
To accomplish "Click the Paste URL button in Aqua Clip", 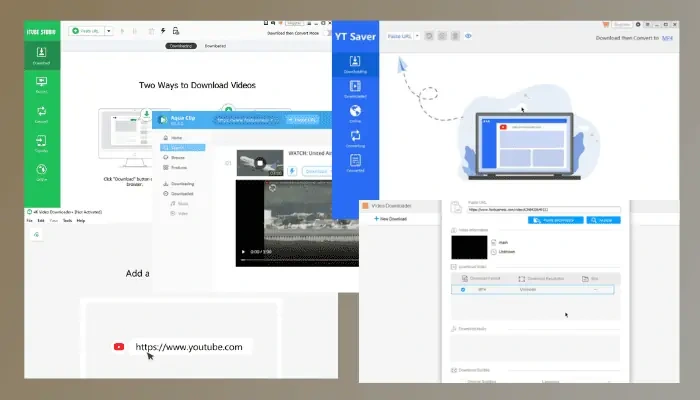I will point(302,120).
